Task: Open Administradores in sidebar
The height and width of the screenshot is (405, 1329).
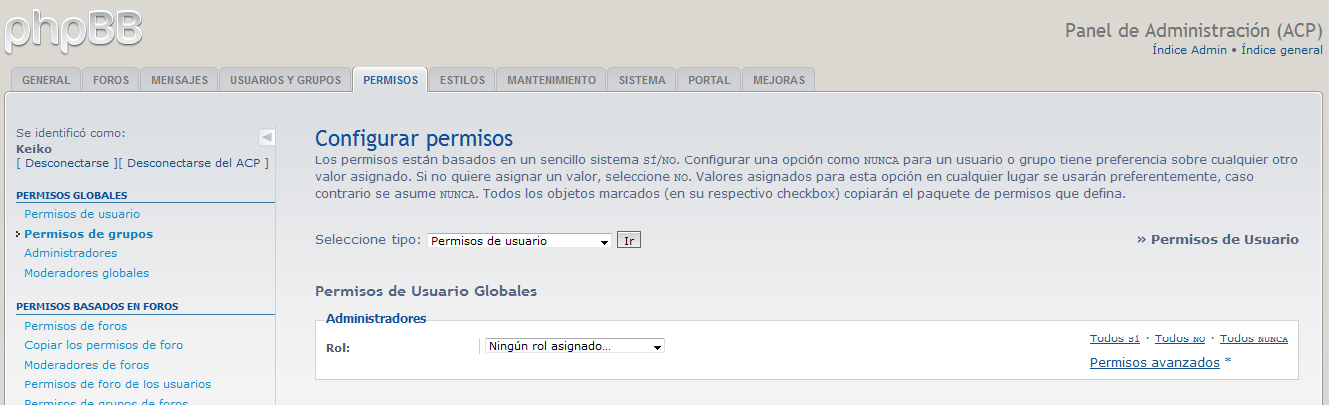Action: 70,253
